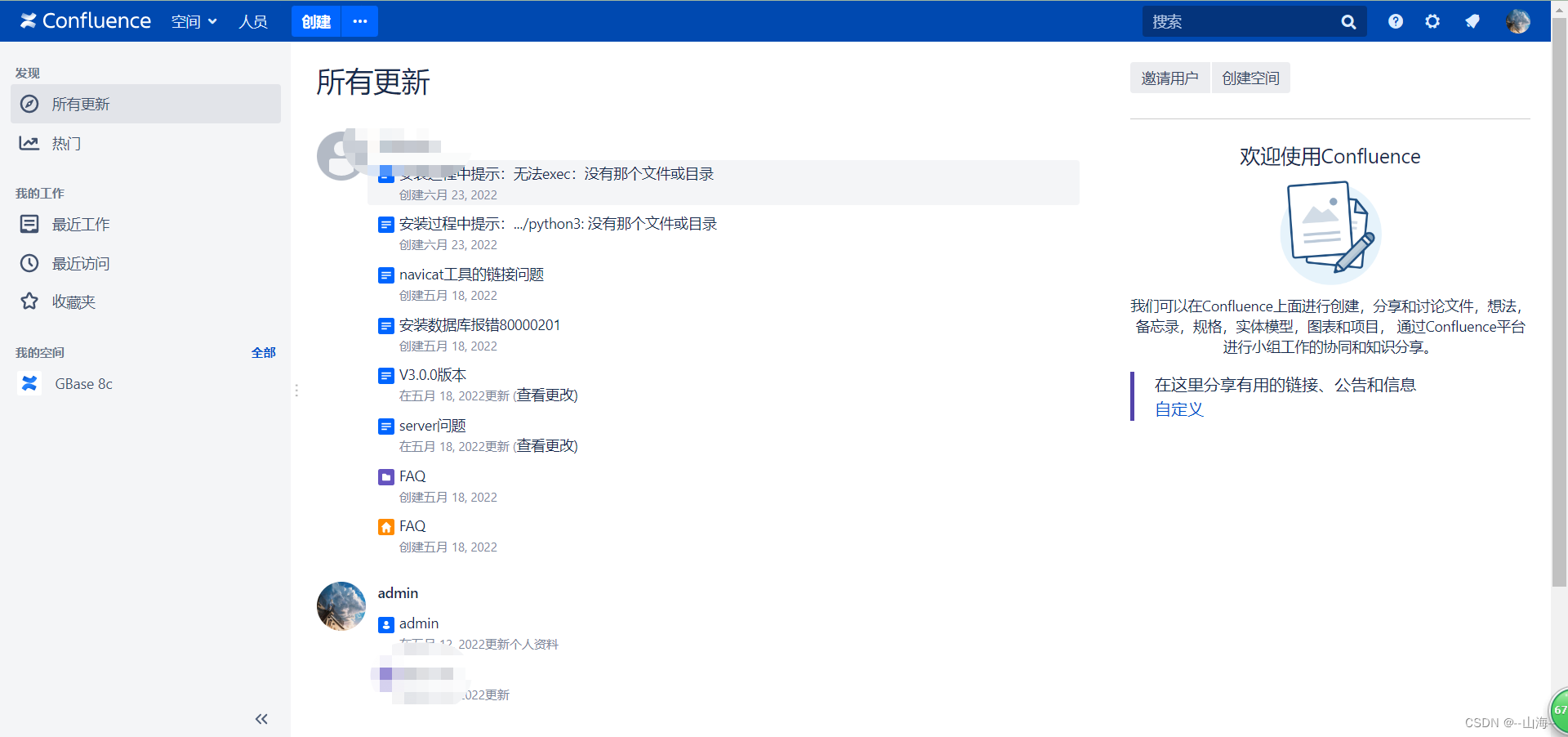The image size is (1568, 737).
Task: Click the star icon beside 收藏夹
Action: [29, 301]
